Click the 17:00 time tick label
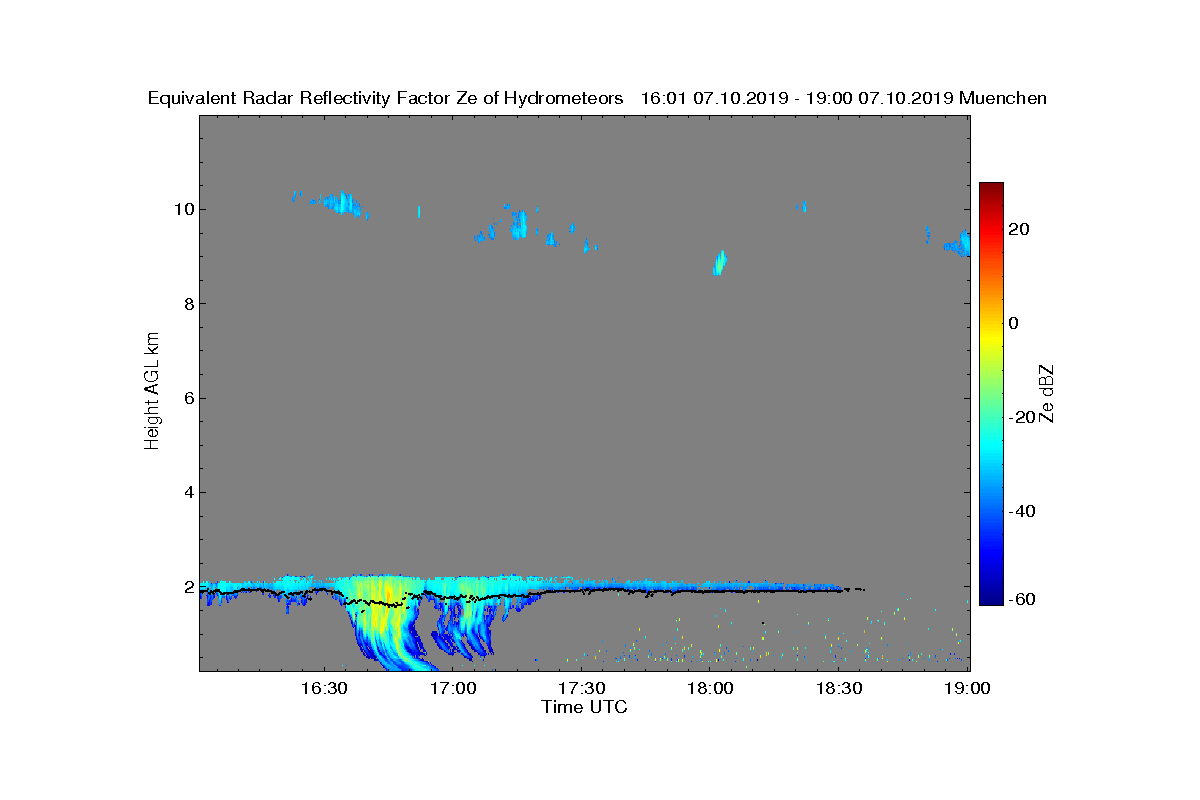 coord(453,688)
